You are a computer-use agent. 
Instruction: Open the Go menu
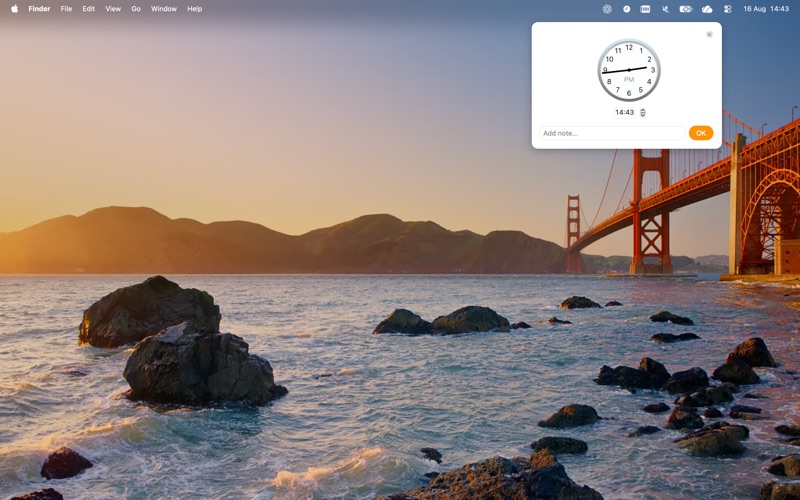click(x=136, y=9)
